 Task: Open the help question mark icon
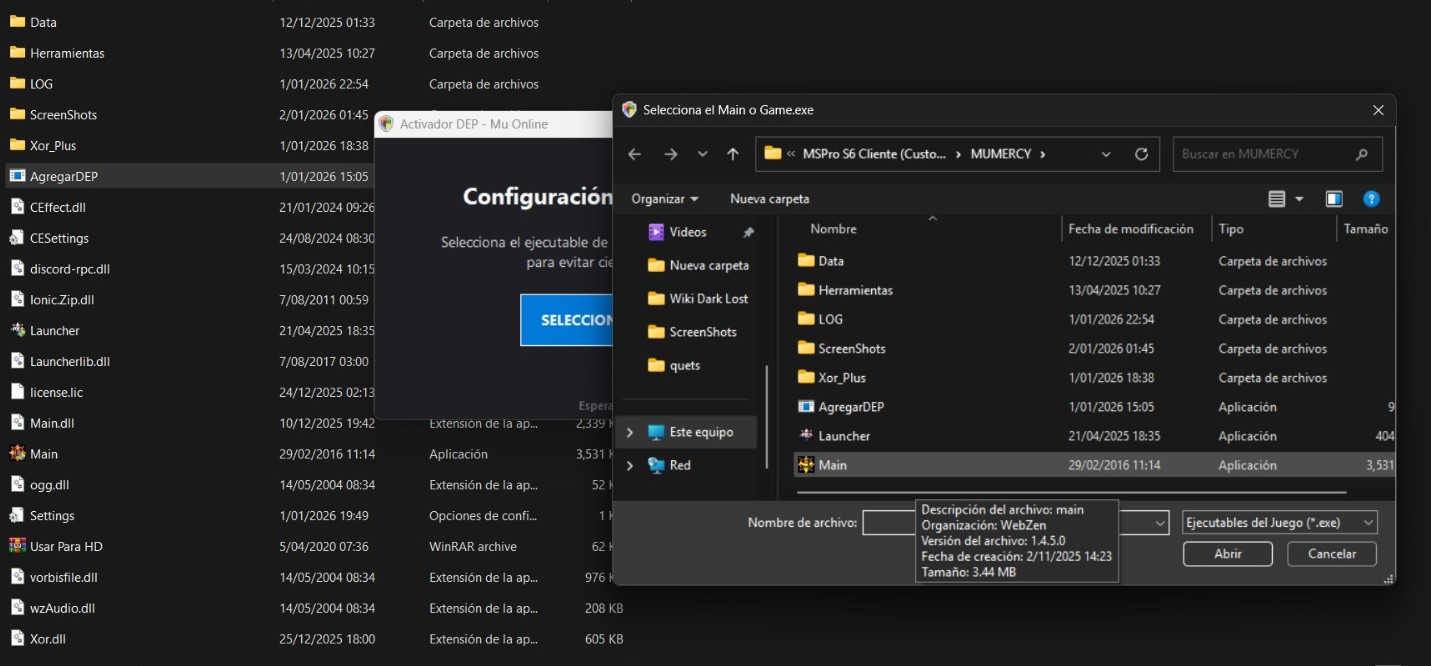1371,199
